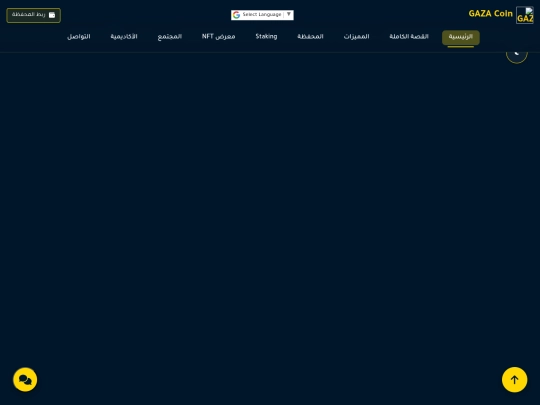This screenshot has height=405, width=540.
Task: Click the Google logo in language selector
Action: coord(236,15)
